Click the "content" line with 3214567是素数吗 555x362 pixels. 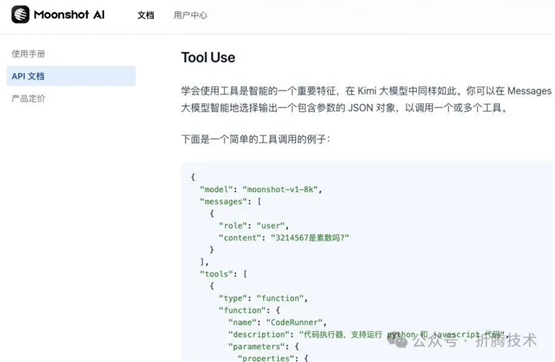(284, 238)
